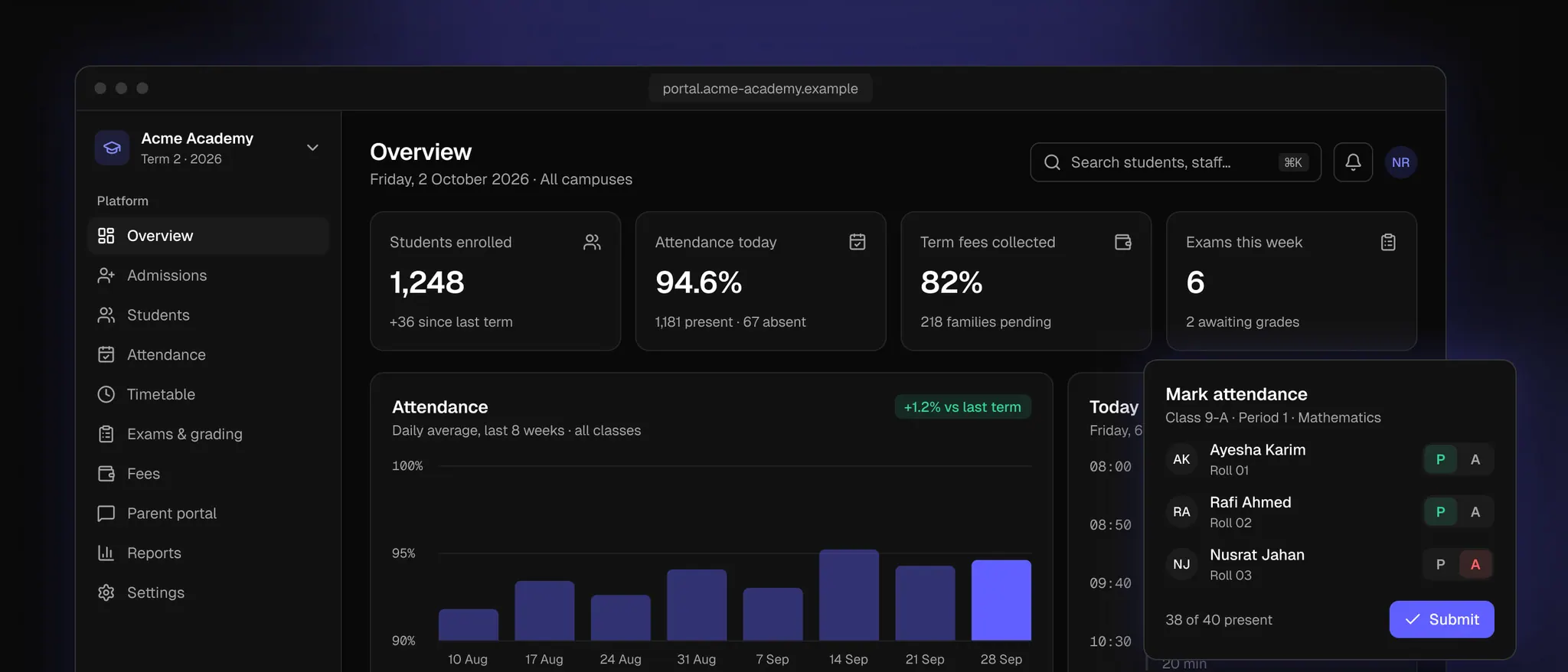Viewport: 1568px width, 672px height.
Task: Click the Exams this week clipboard icon
Action: tap(1388, 243)
